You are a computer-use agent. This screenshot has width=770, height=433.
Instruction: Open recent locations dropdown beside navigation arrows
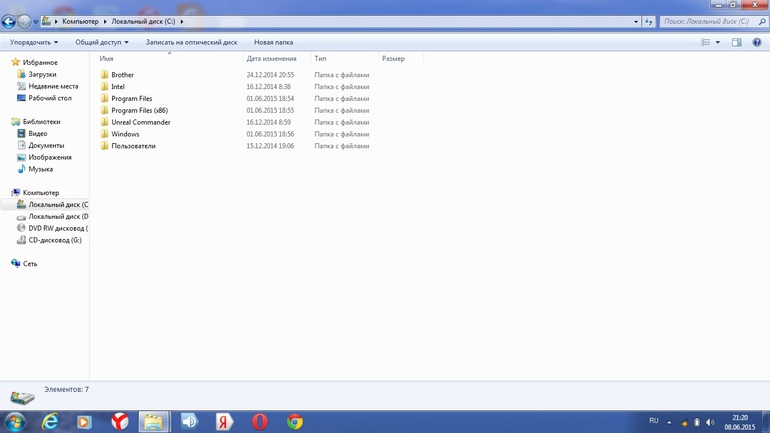(x=35, y=22)
